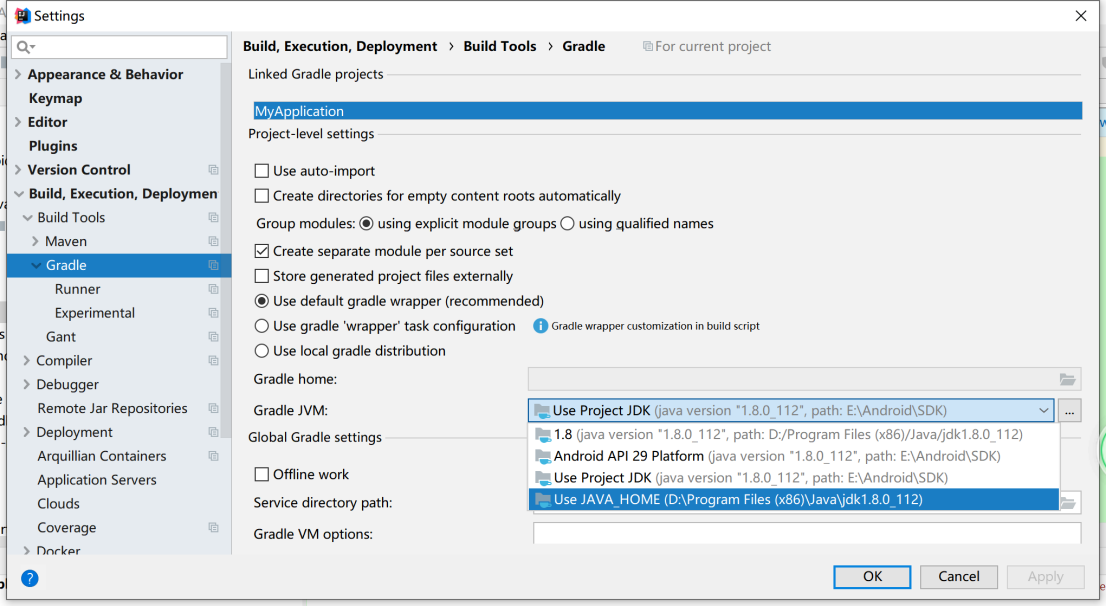This screenshot has width=1107, height=606.
Task: Open Plugins settings page
Action: point(53,146)
